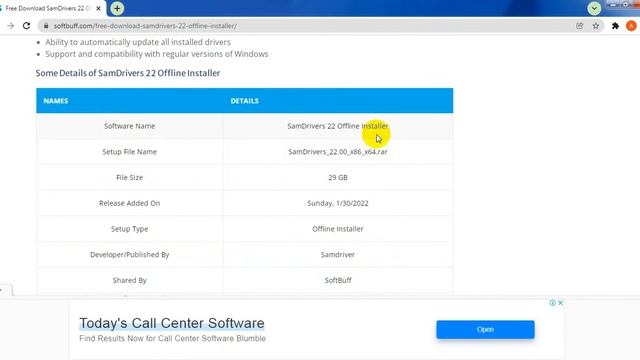Screen dimensions: 640x360
Task: Select the 29 GB value
Action: tap(338, 178)
